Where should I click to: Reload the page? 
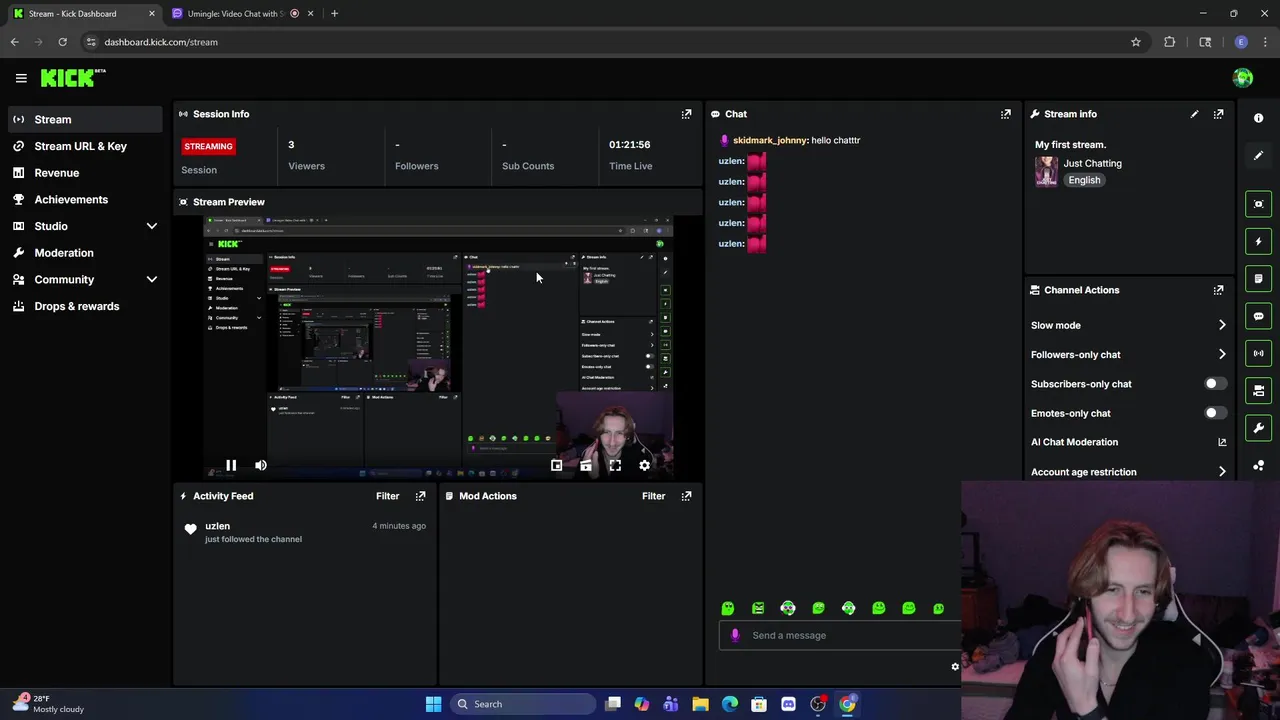click(62, 42)
